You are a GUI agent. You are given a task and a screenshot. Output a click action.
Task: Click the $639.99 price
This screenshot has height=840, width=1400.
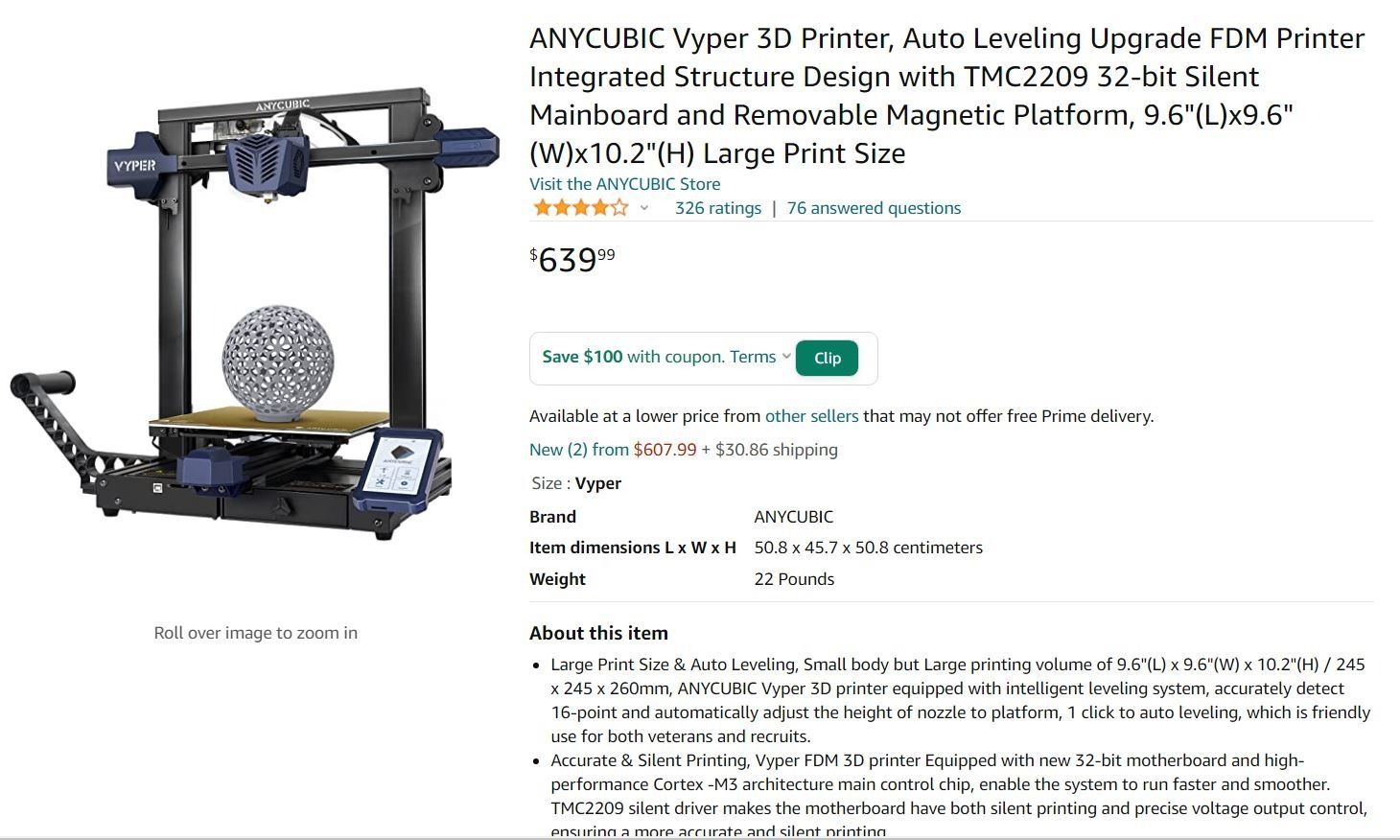pyautogui.click(x=572, y=259)
